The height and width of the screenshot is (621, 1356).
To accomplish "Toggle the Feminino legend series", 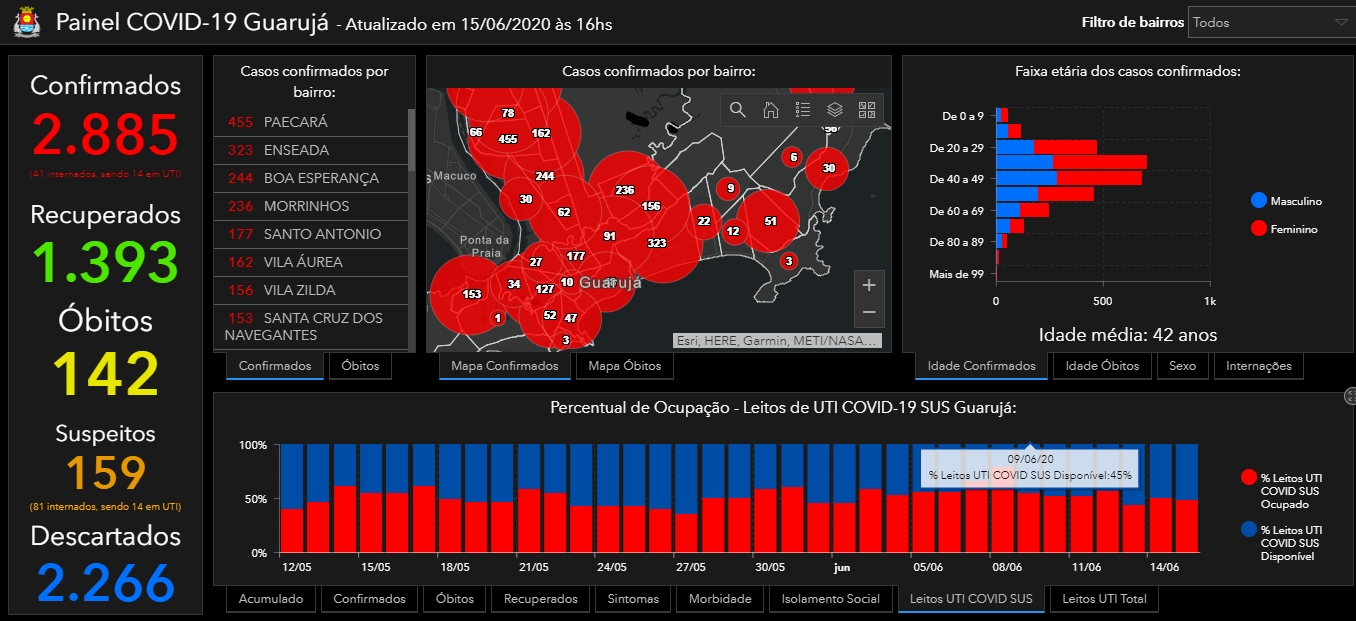I will [1285, 229].
